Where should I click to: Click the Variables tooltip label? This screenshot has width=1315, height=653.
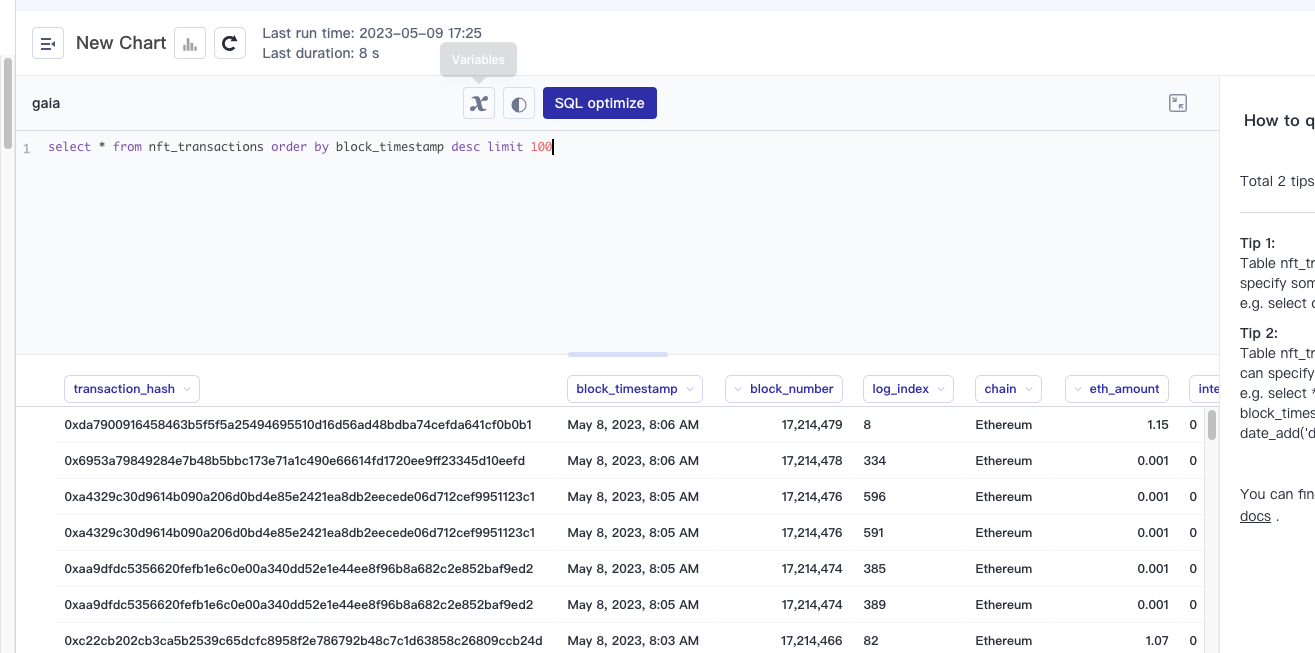(x=478, y=60)
